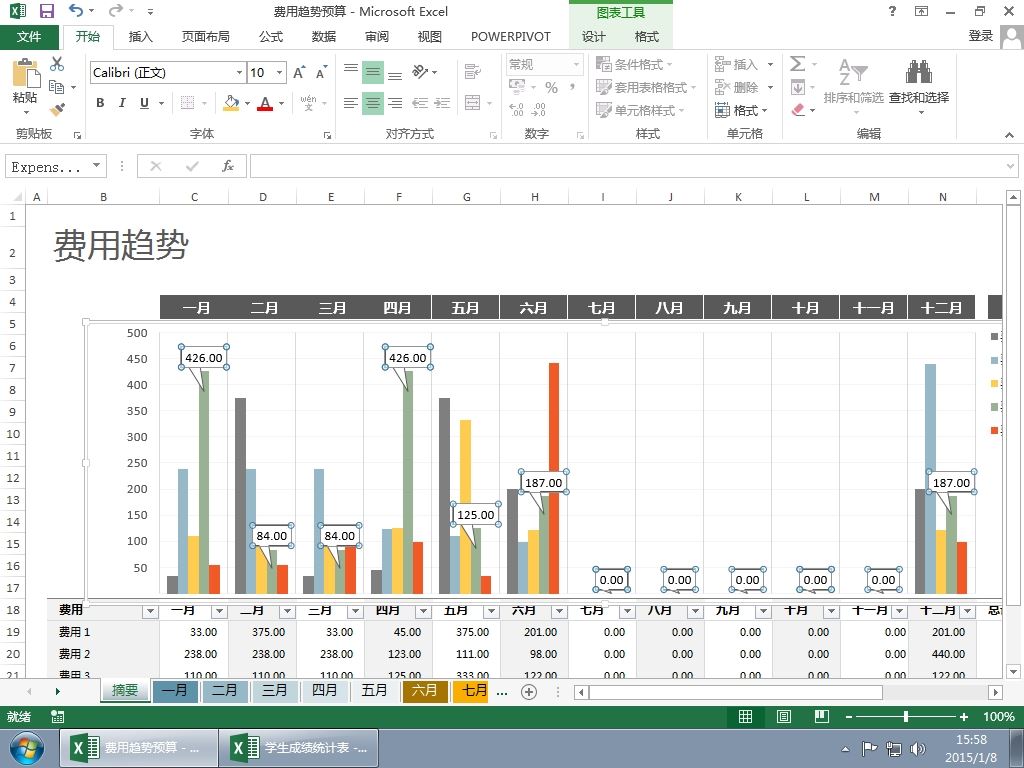Open the Calibri font name dropdown
The image size is (1024, 768).
239,72
